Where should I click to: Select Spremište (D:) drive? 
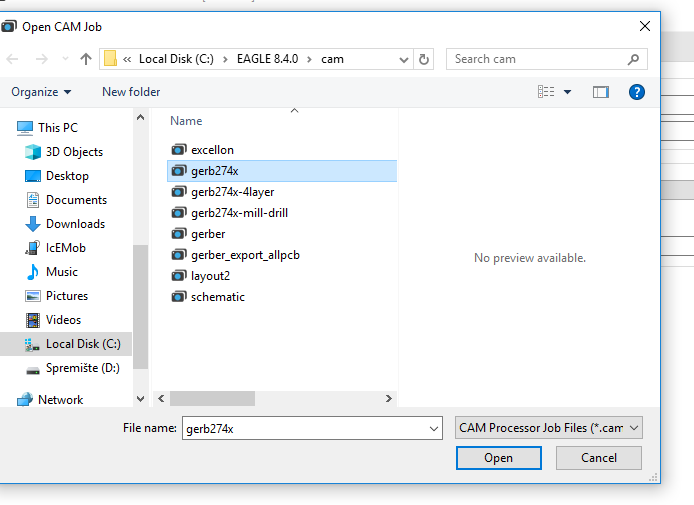72,368
